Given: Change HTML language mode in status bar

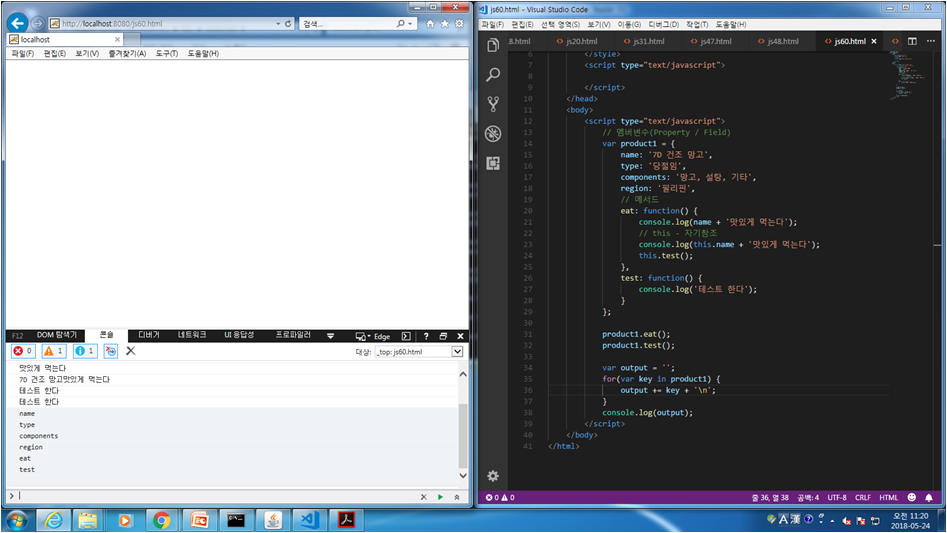Looking at the screenshot, I should pos(888,497).
